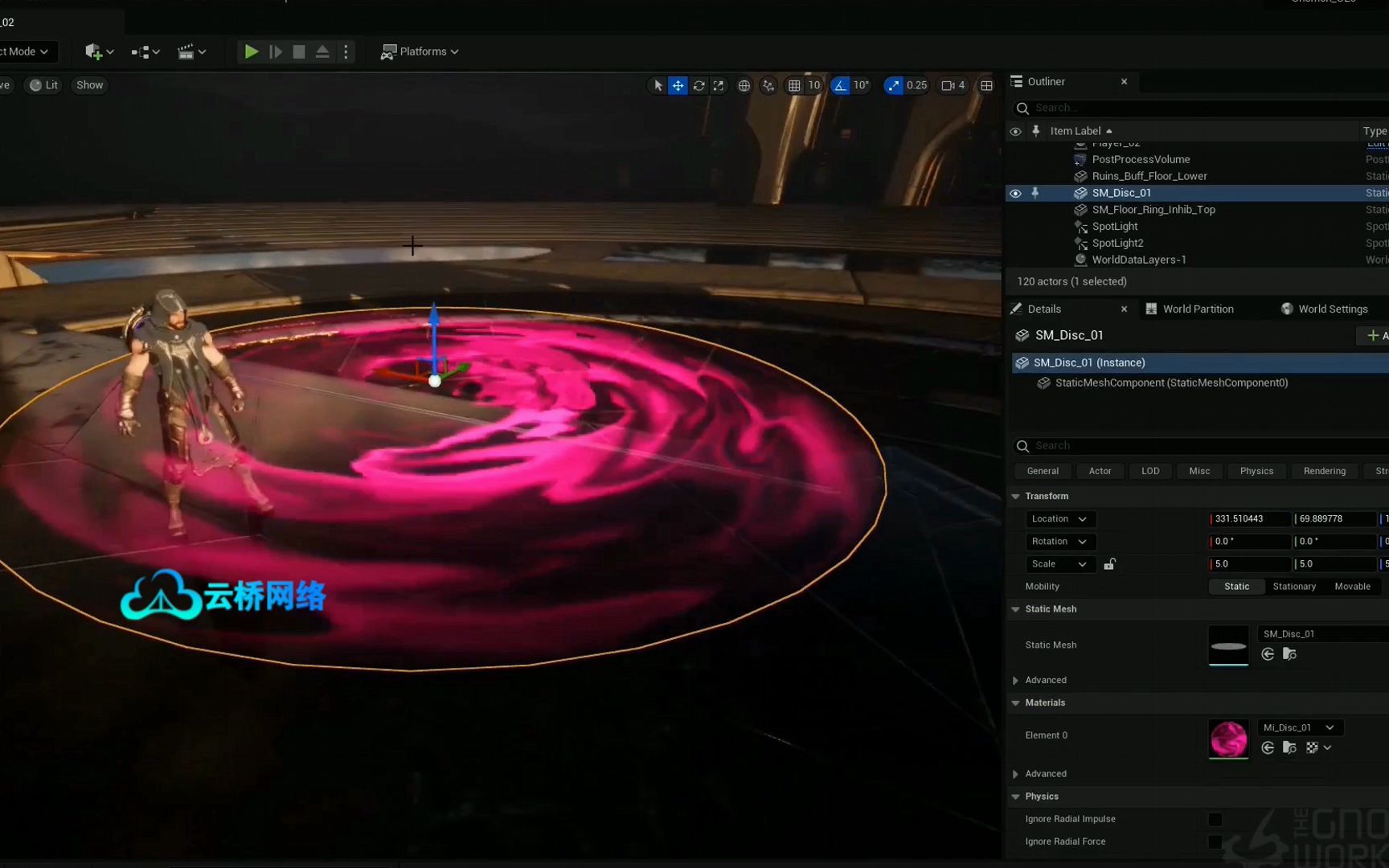Set mobility to Movable
Screen dimensions: 1389x868
click(x=1352, y=587)
